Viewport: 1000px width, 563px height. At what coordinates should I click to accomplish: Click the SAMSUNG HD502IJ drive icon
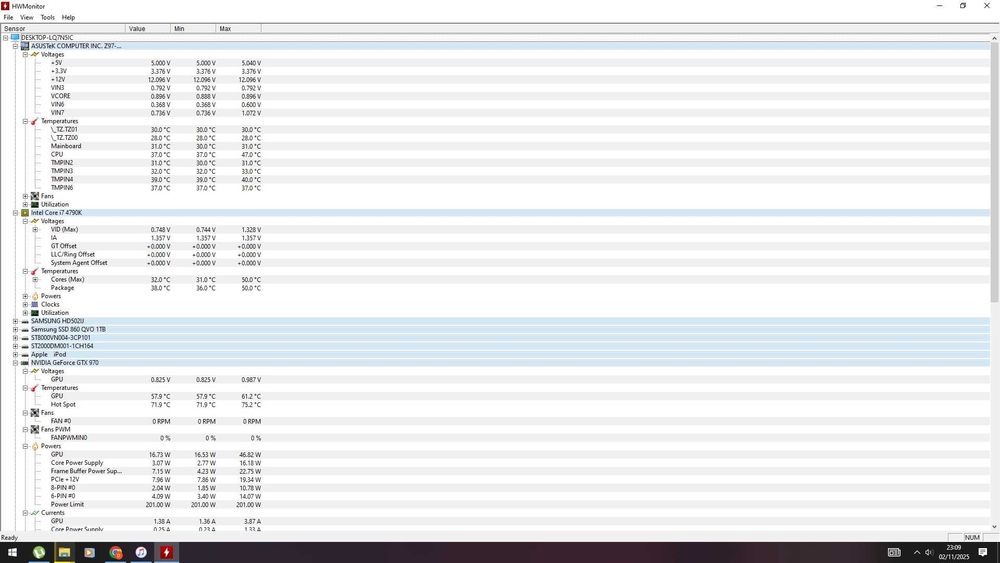click(x=25, y=321)
